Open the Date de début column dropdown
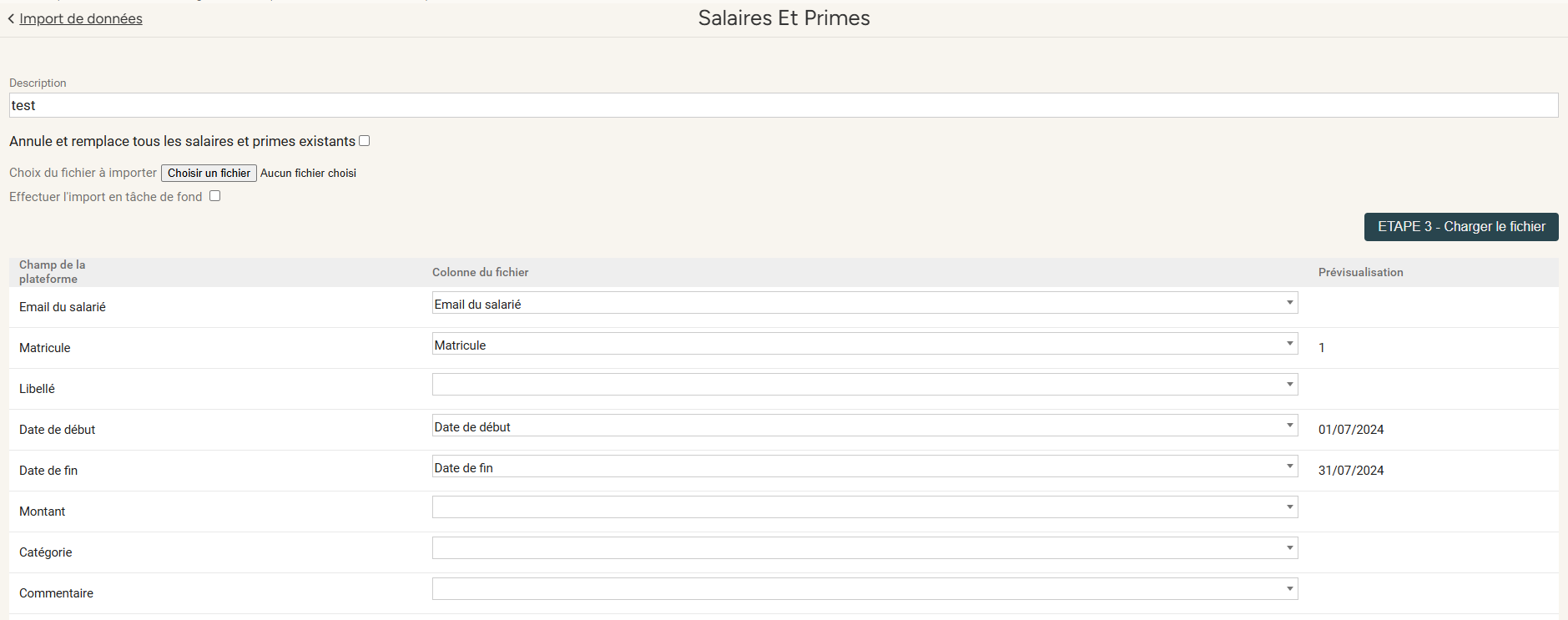 [865, 426]
